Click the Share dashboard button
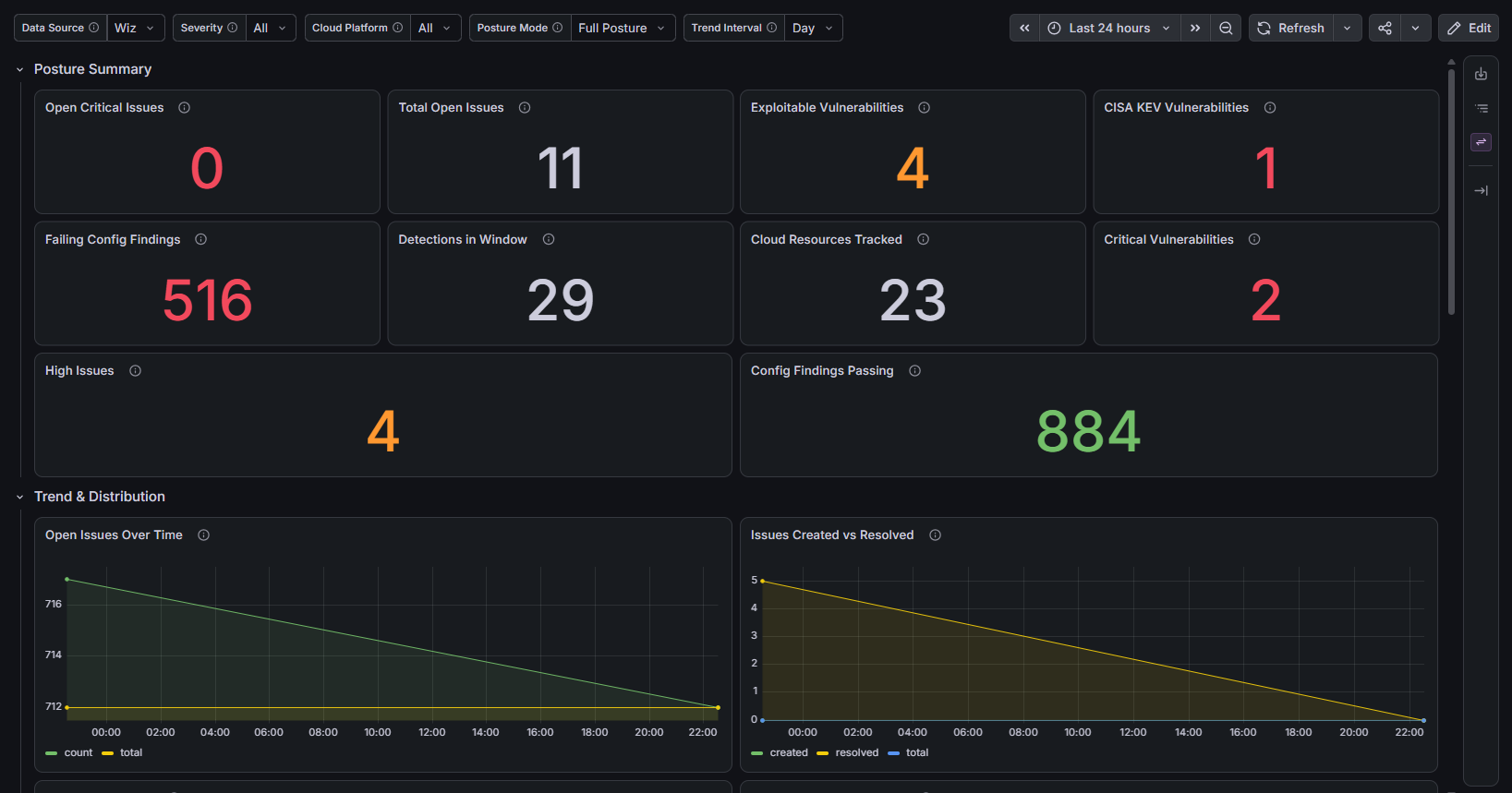The image size is (1512, 793). pos(1385,28)
